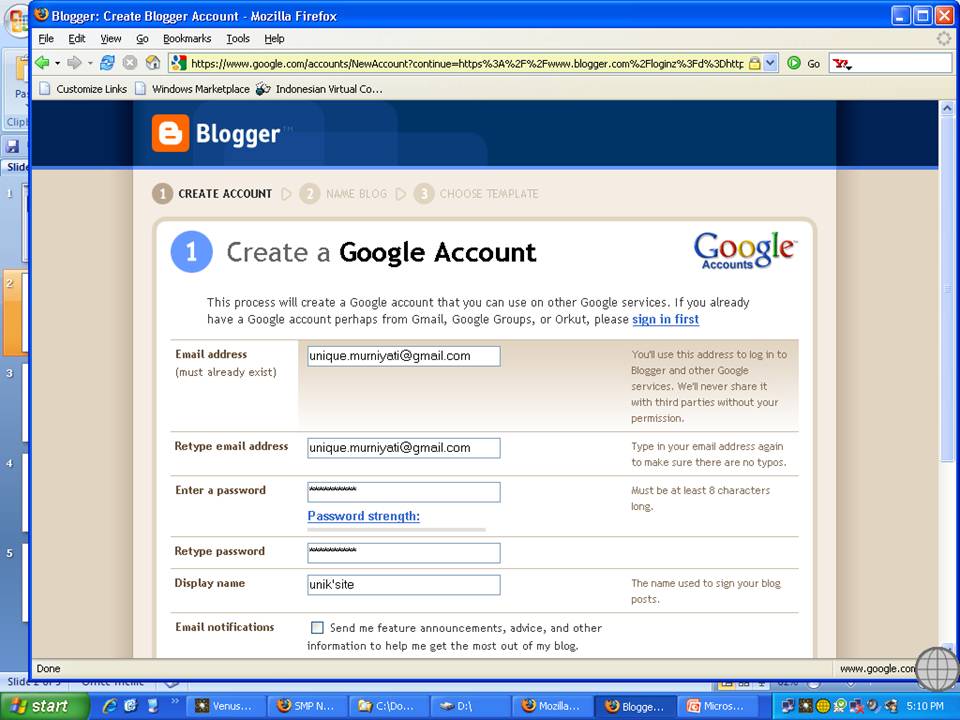Go back with the green arrow
The height and width of the screenshot is (720, 960).
tap(42, 62)
